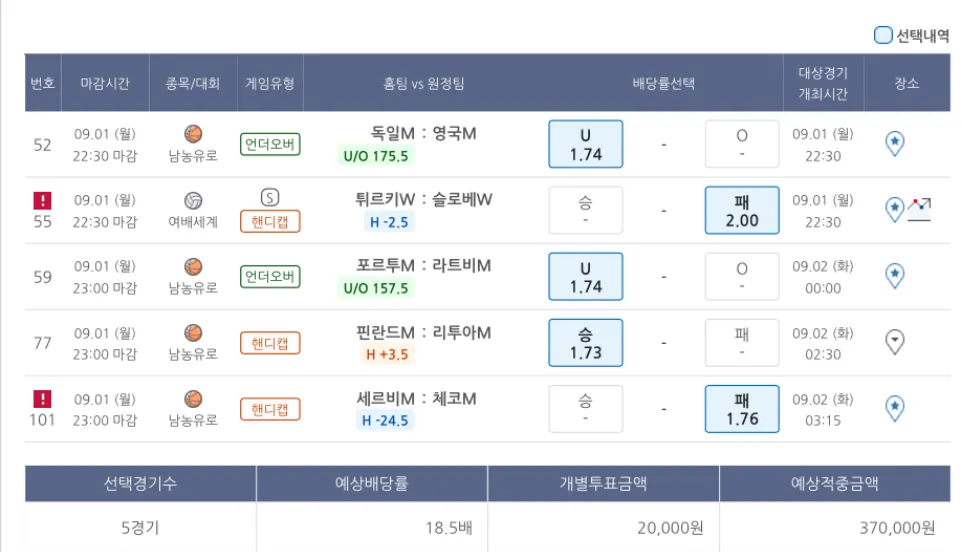The image size is (962, 552).
Task: Click the location pin for match 55
Action: point(895,209)
